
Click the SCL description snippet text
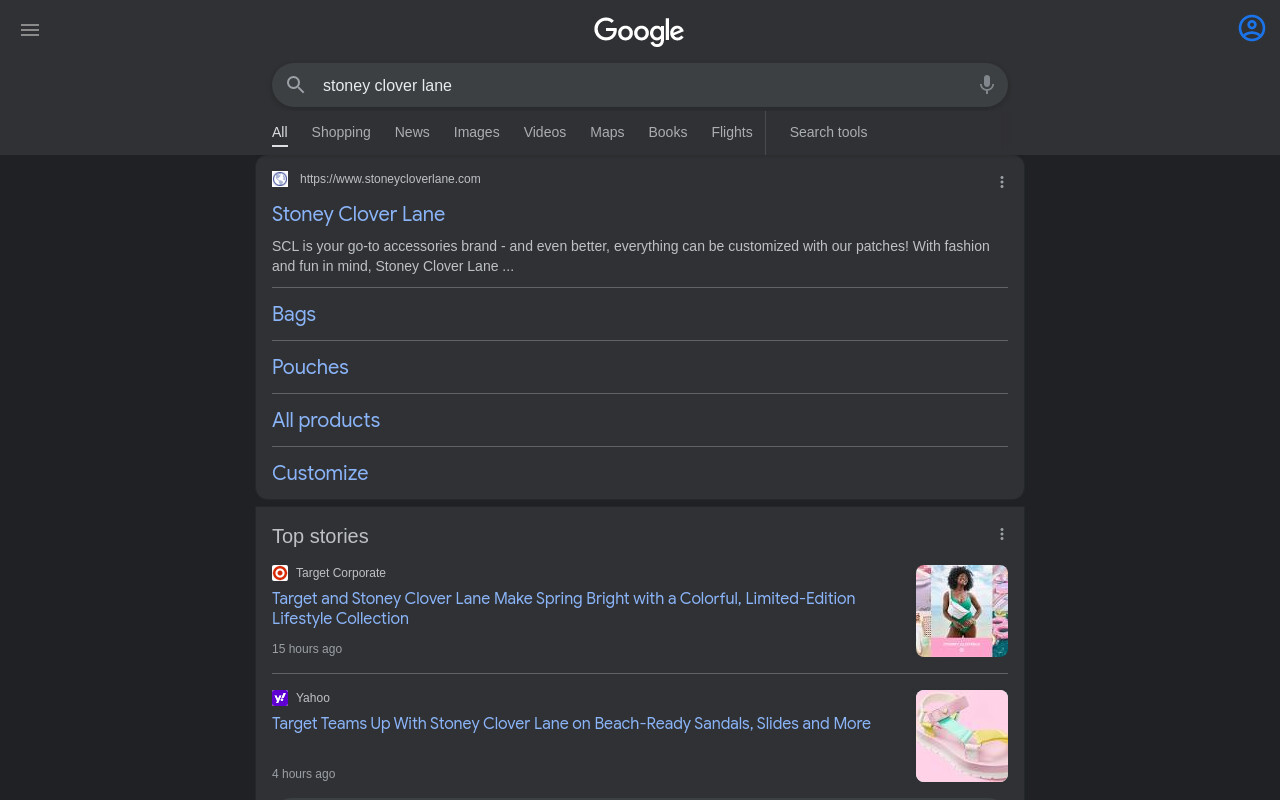click(x=631, y=256)
